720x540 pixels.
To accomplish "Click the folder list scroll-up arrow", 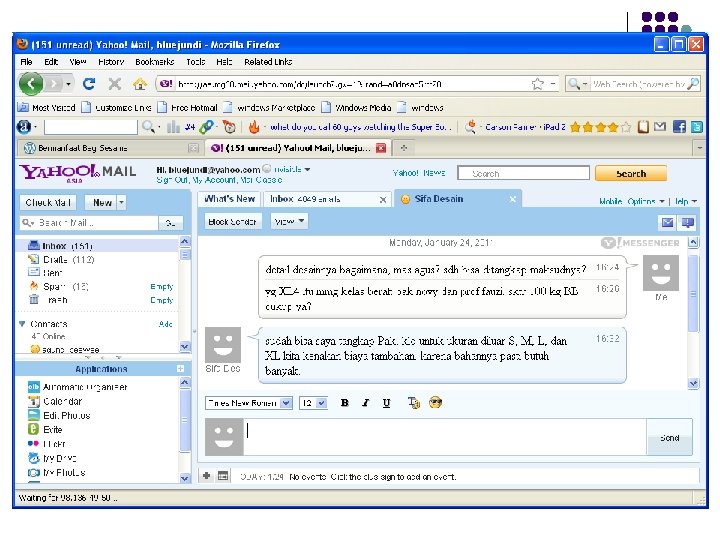I will 185,241.
